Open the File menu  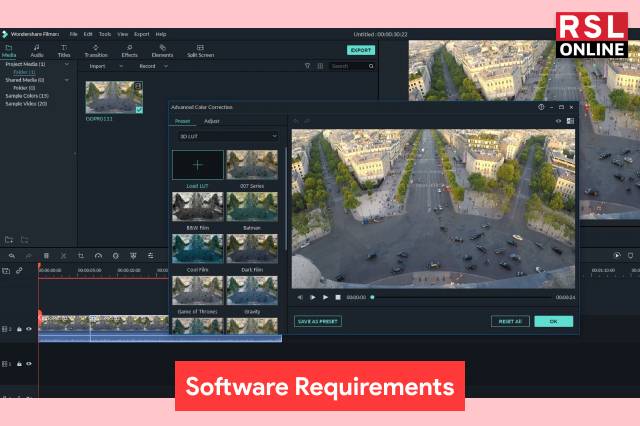[x=73, y=34]
